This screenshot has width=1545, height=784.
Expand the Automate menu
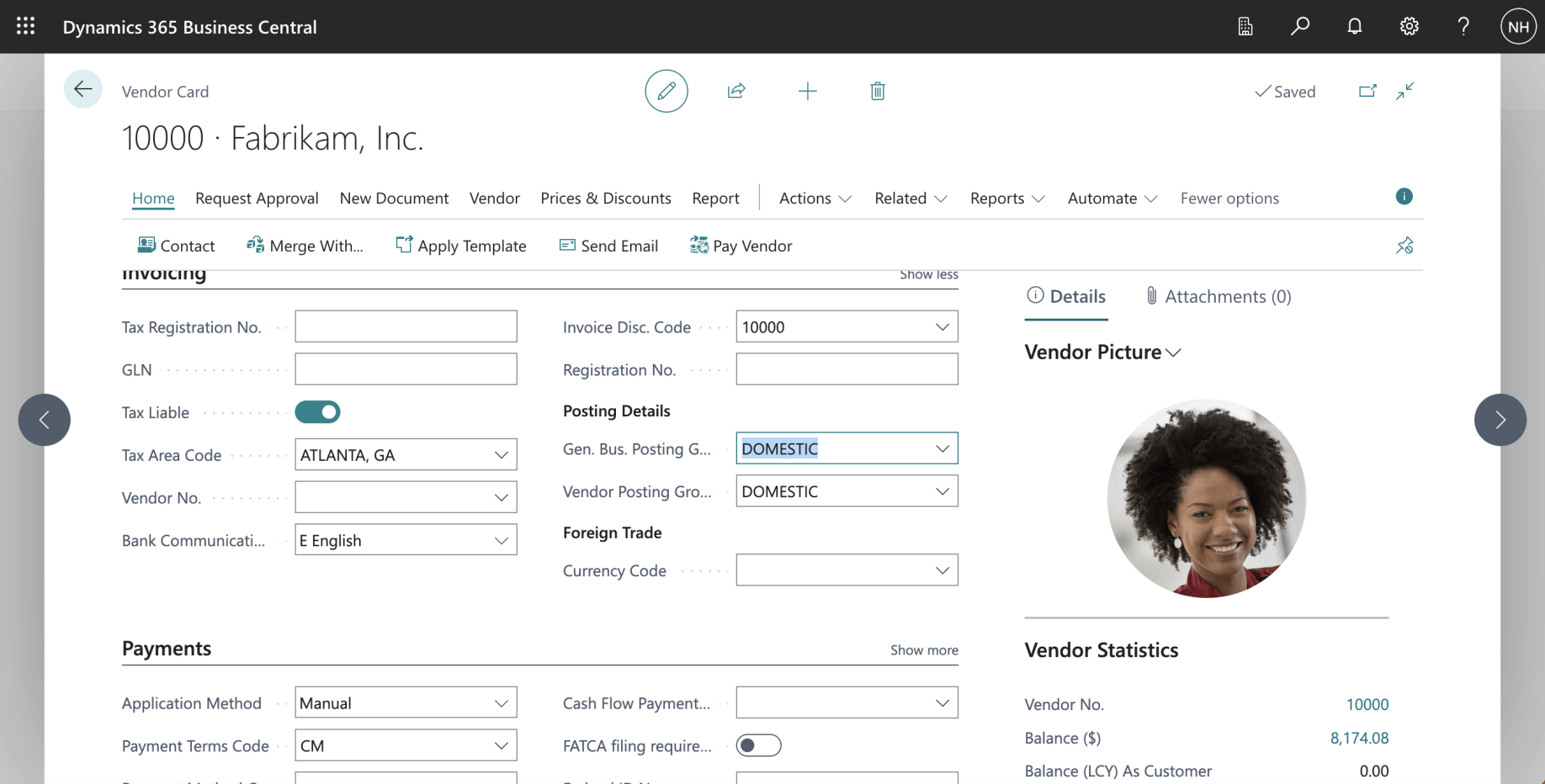click(1112, 199)
